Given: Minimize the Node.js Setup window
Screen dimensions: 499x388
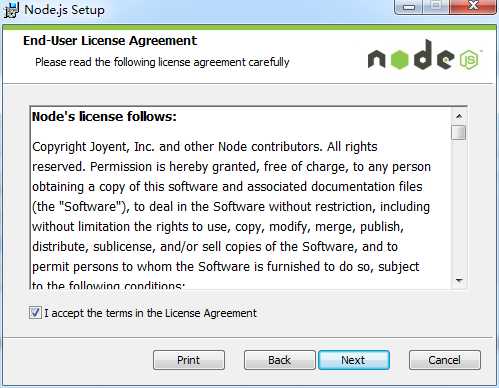Looking at the screenshot, I should coord(409,7).
